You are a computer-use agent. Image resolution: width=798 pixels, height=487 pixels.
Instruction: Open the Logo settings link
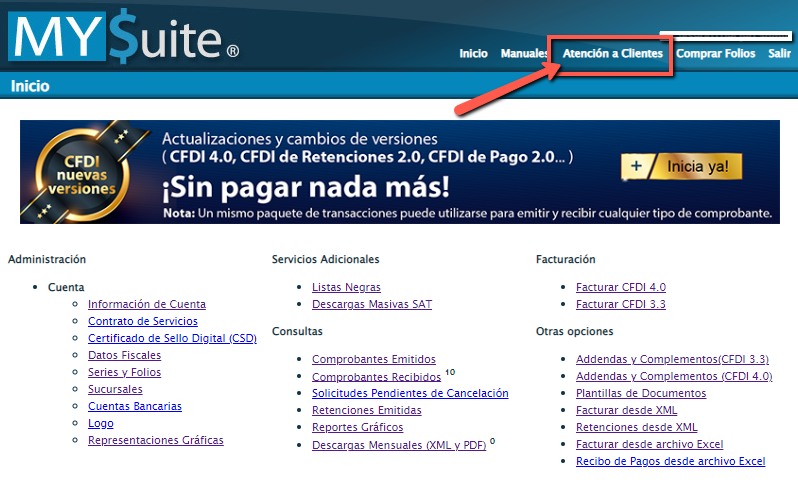click(100, 423)
